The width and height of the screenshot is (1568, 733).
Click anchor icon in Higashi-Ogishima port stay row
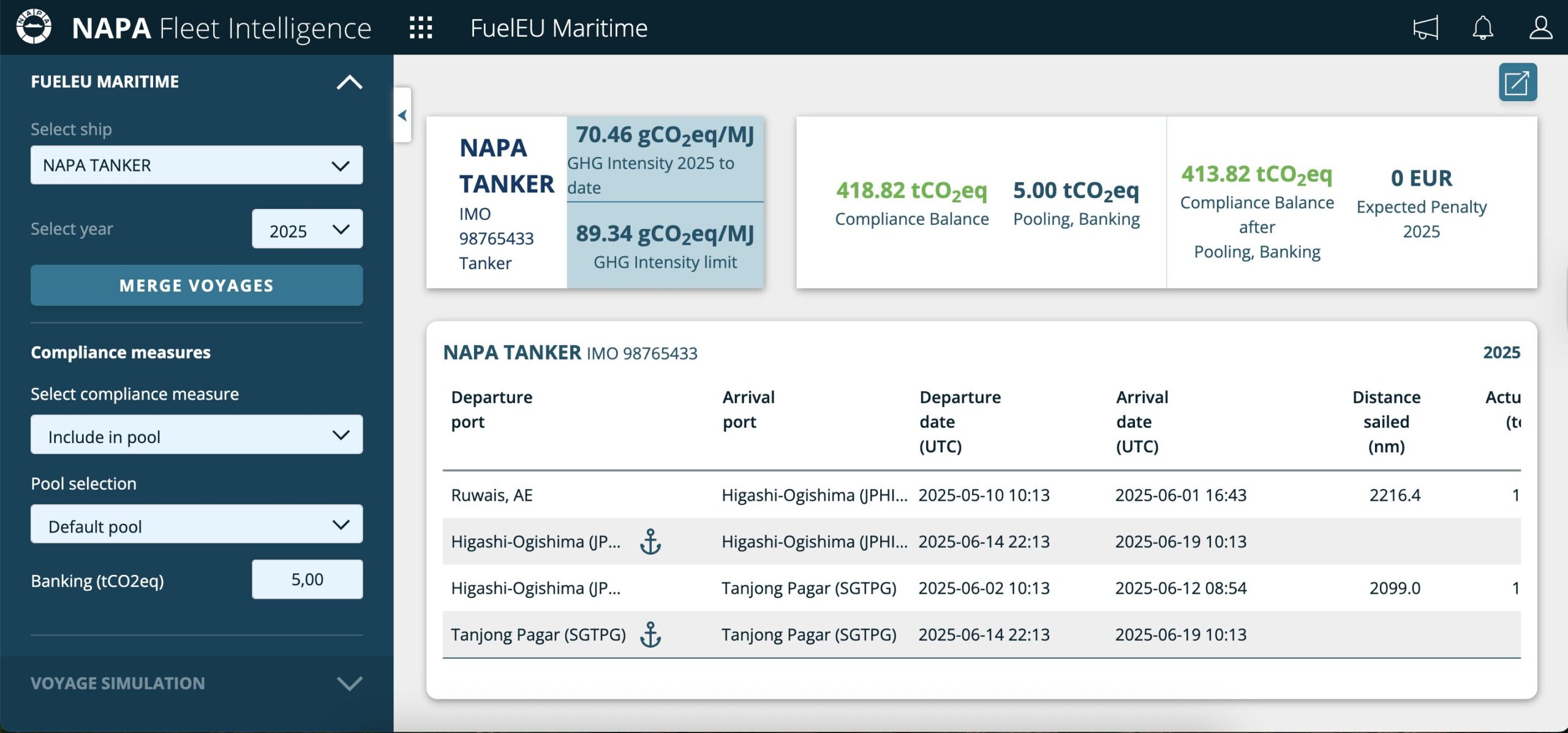(x=650, y=542)
